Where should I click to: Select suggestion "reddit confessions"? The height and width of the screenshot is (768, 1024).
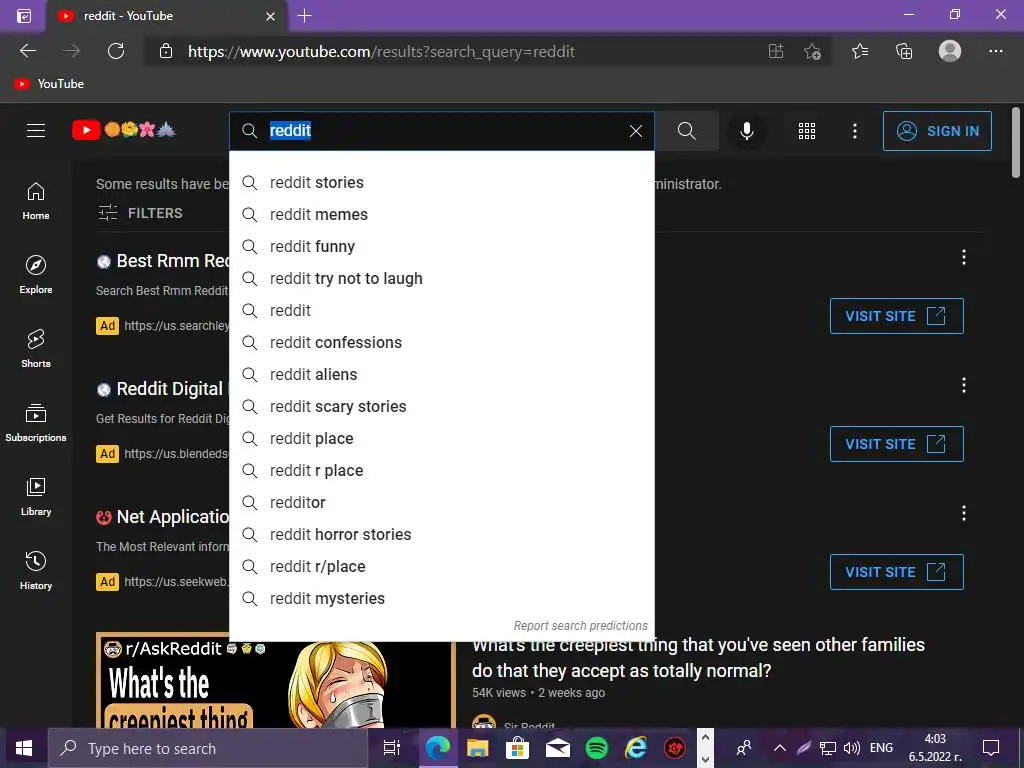pyautogui.click(x=441, y=342)
